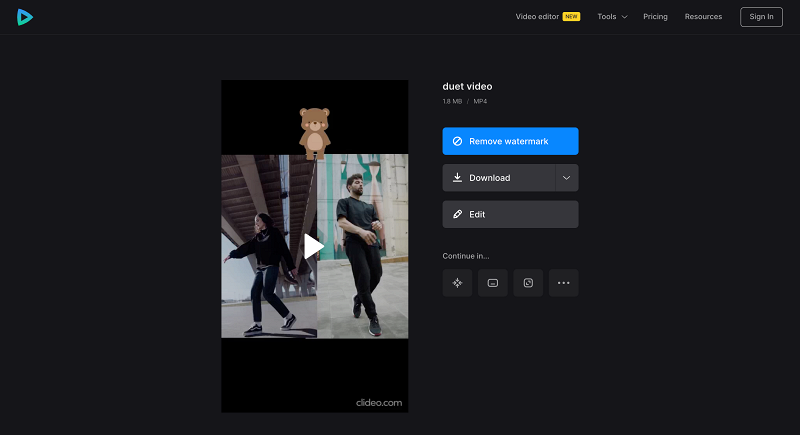Play the duet video preview

click(314, 246)
